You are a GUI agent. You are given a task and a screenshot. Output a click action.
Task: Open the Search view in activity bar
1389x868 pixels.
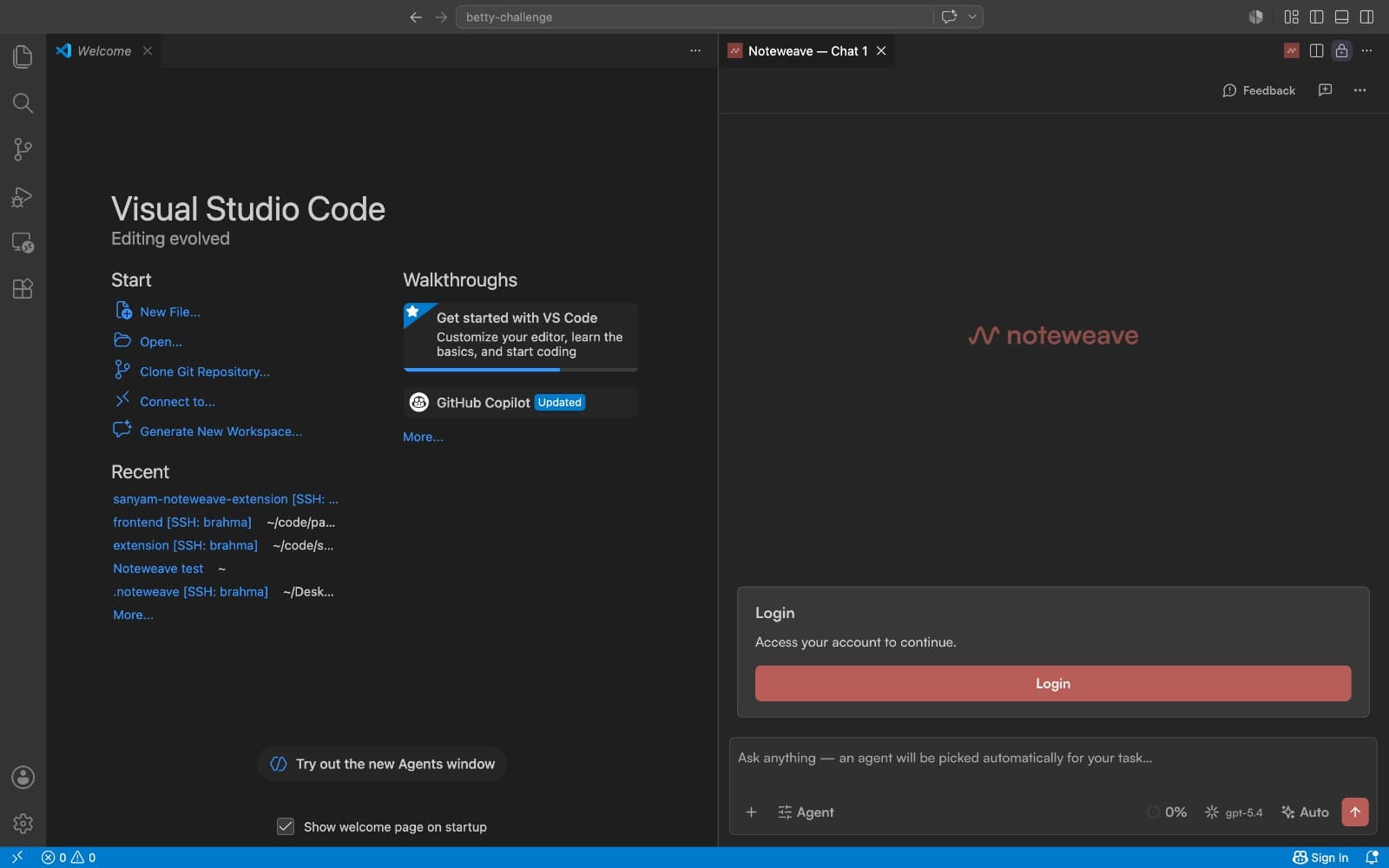[23, 103]
